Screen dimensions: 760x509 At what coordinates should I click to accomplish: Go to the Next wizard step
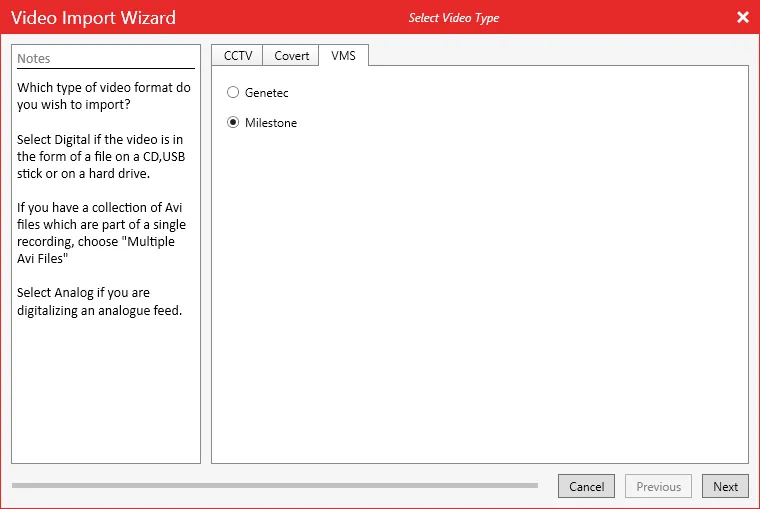coord(725,486)
